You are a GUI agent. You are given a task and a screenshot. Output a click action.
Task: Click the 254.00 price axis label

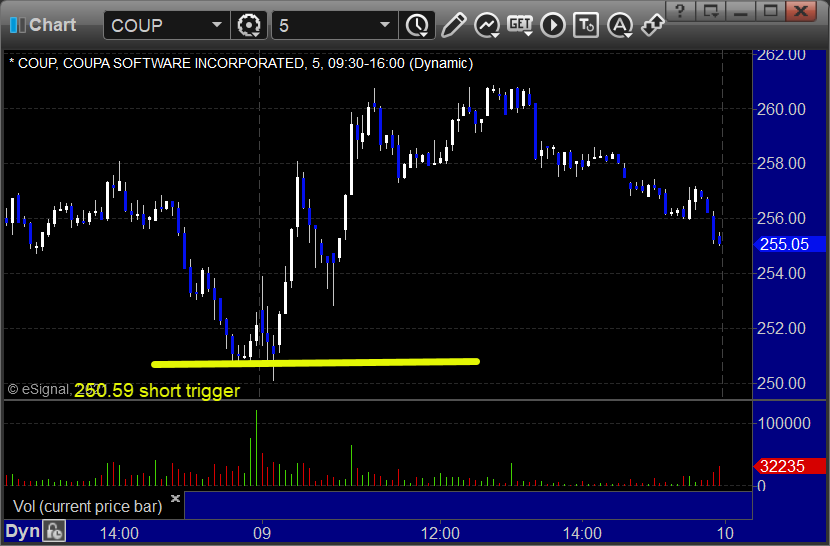point(781,273)
